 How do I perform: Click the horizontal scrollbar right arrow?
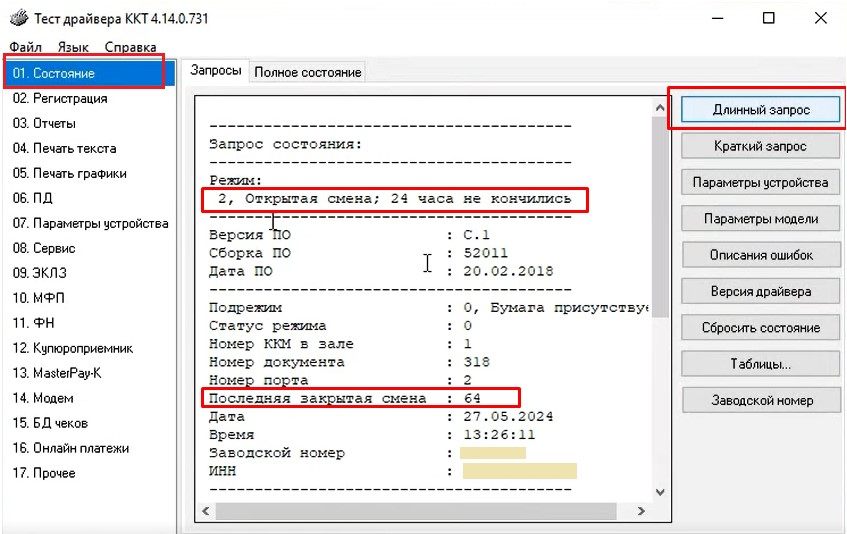click(641, 511)
